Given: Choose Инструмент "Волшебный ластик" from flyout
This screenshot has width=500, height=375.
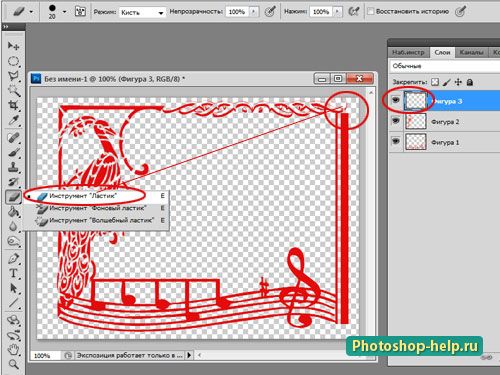Looking at the screenshot, I should [x=101, y=220].
